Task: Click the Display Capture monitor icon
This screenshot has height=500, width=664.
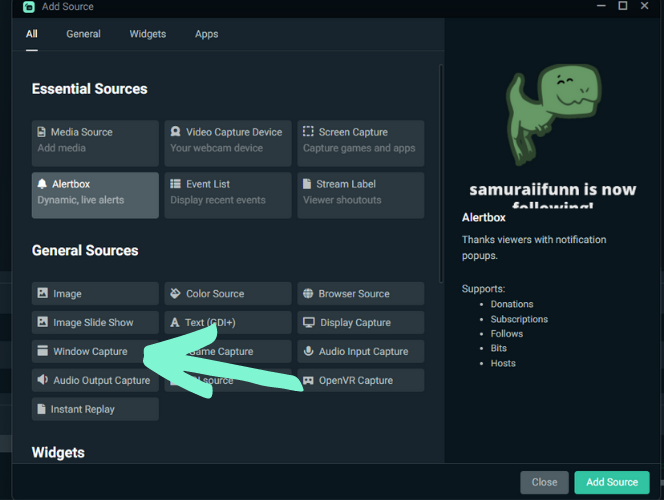Action: tap(309, 322)
